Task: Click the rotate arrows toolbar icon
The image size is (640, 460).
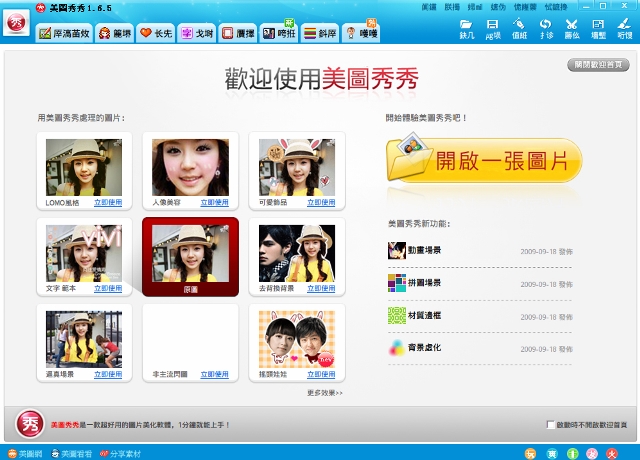Action: pos(546,29)
